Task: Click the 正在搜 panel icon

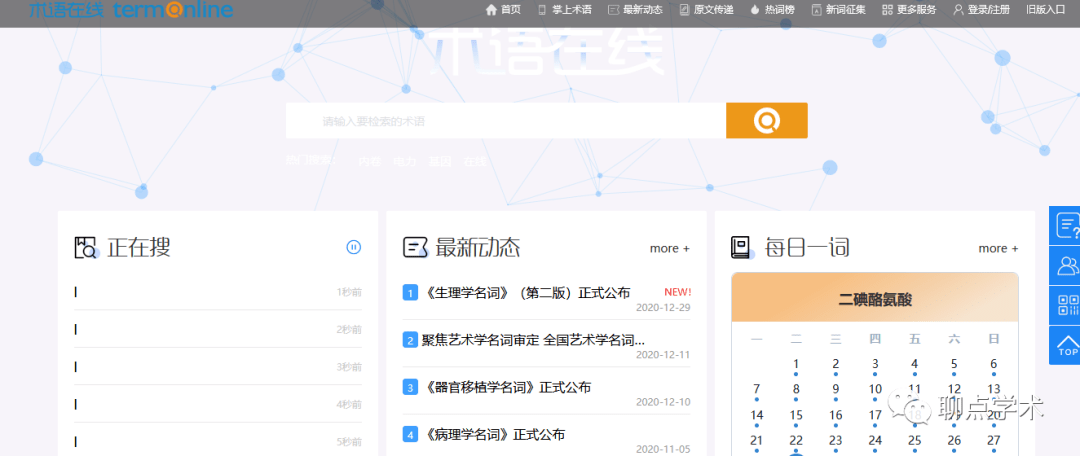Action: point(87,247)
